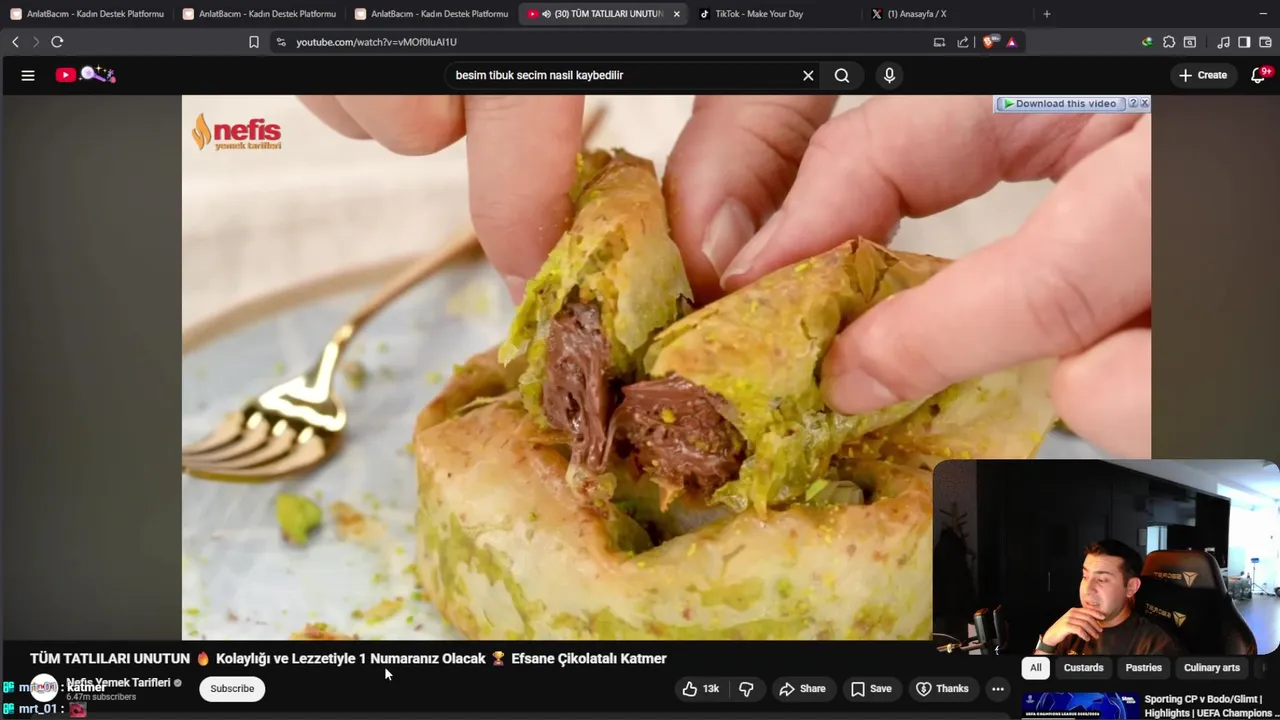Open a new browser tab
Screen dimensions: 1280x720
click(1047, 14)
